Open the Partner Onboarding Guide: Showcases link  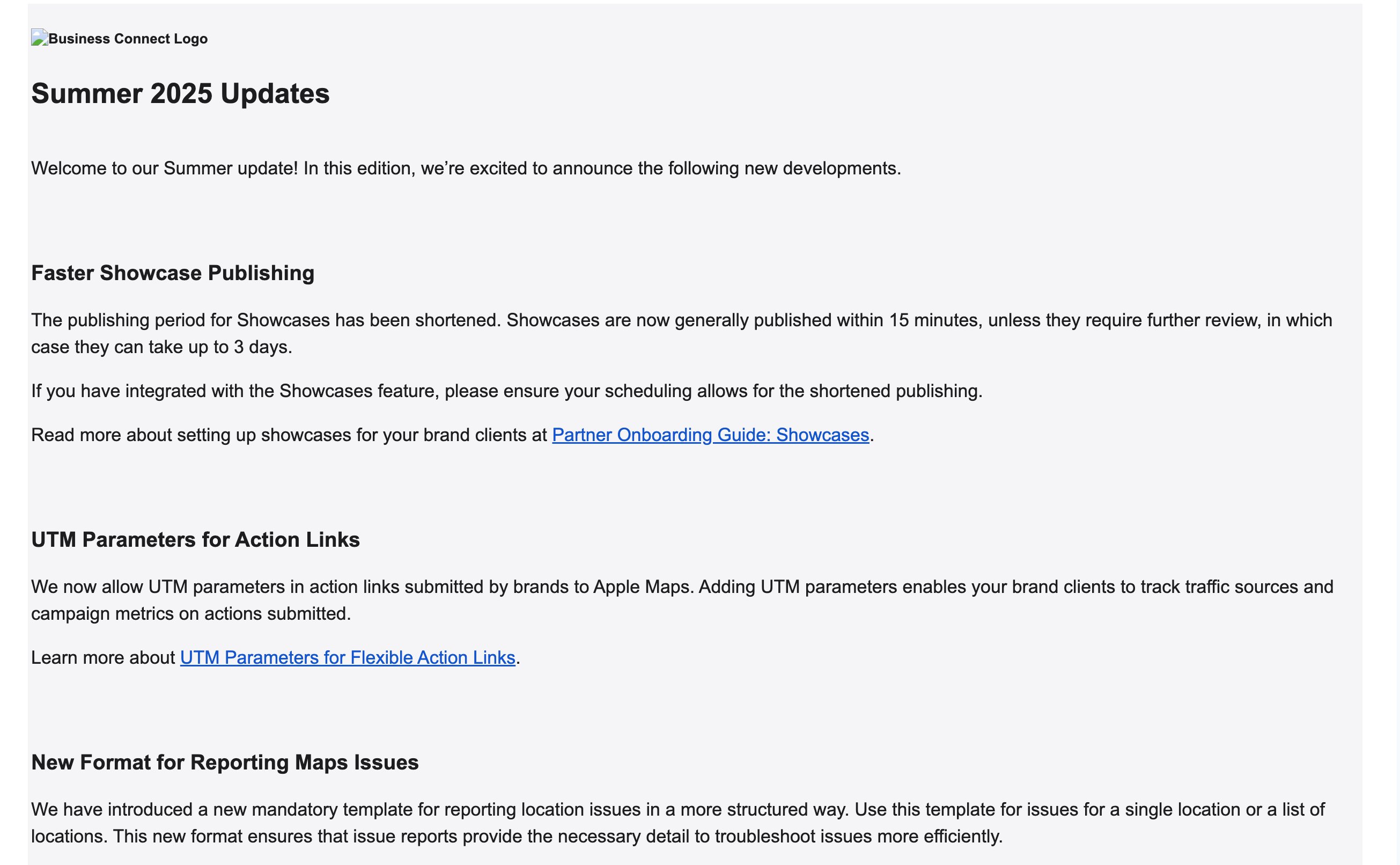pos(710,435)
